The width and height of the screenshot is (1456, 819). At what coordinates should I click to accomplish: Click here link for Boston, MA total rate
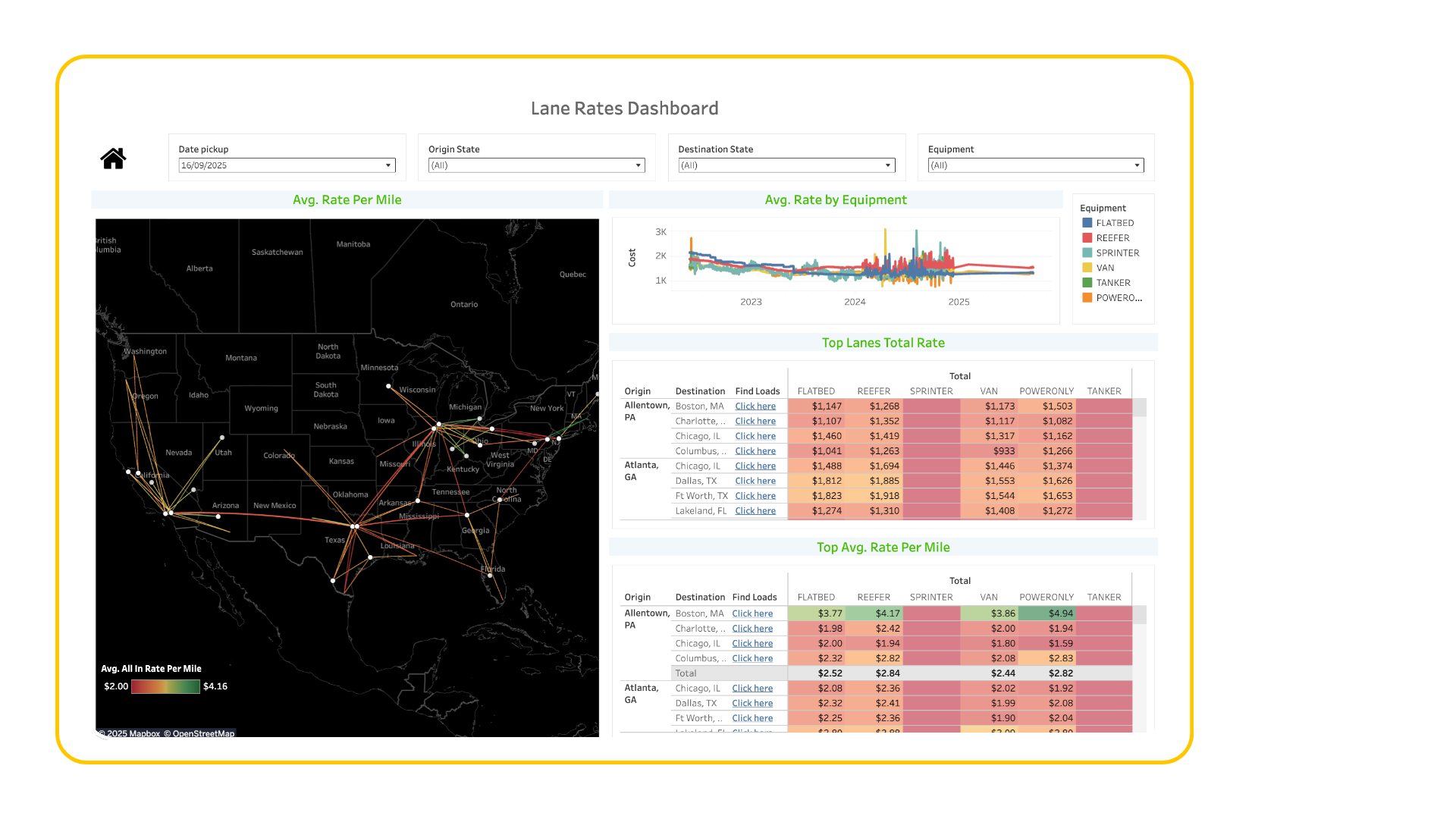click(755, 406)
